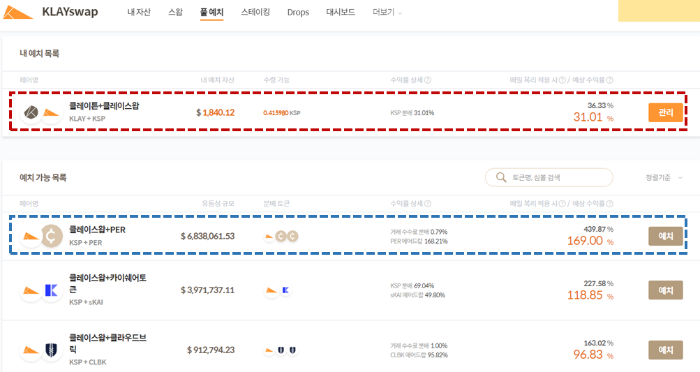Open the 정렬기준 sort dropdown

tap(664, 178)
